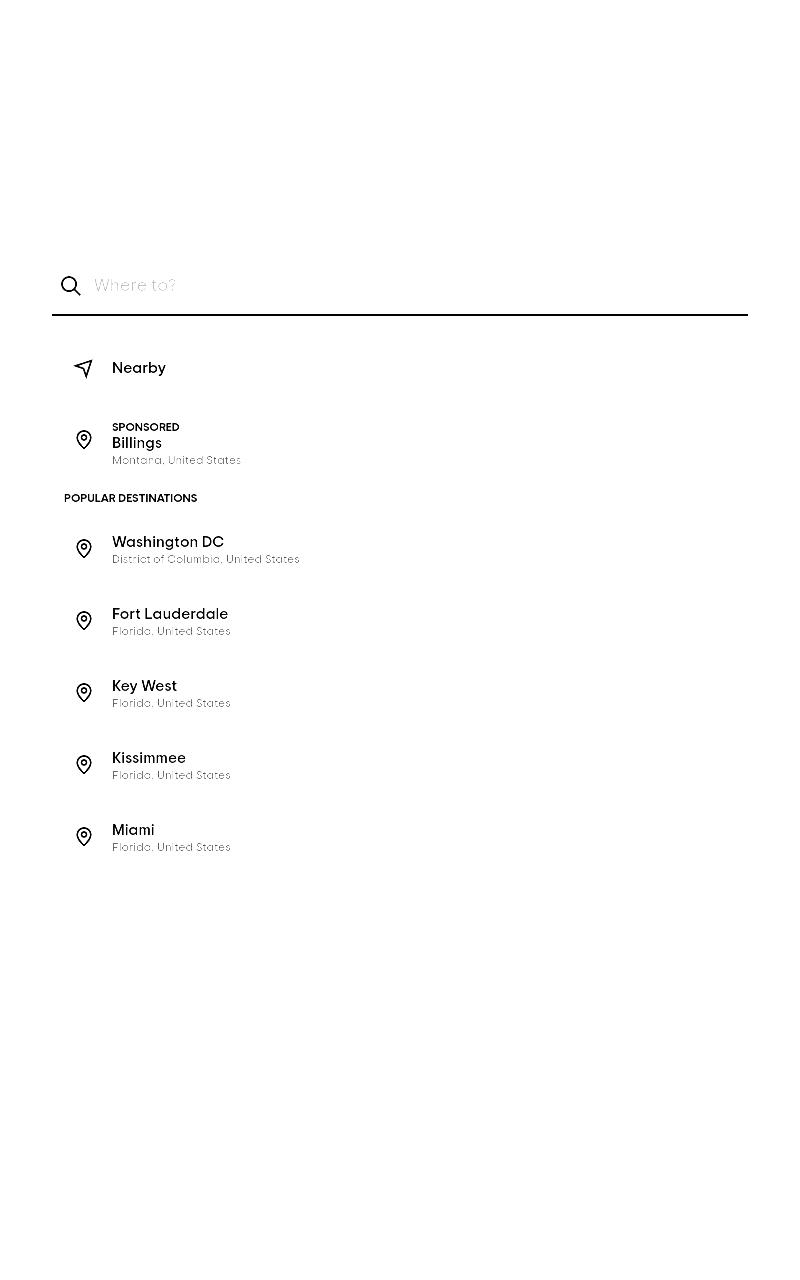Image resolution: width=800 pixels, height=1280 pixels.
Task: Click the magnifying glass search icon
Action: pyautogui.click(x=71, y=286)
